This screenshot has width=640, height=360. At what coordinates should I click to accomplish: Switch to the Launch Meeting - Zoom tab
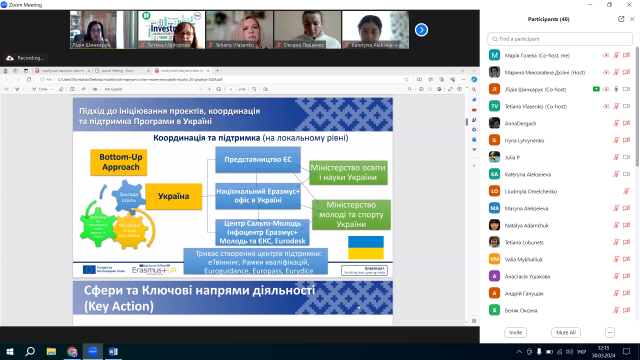(122, 71)
